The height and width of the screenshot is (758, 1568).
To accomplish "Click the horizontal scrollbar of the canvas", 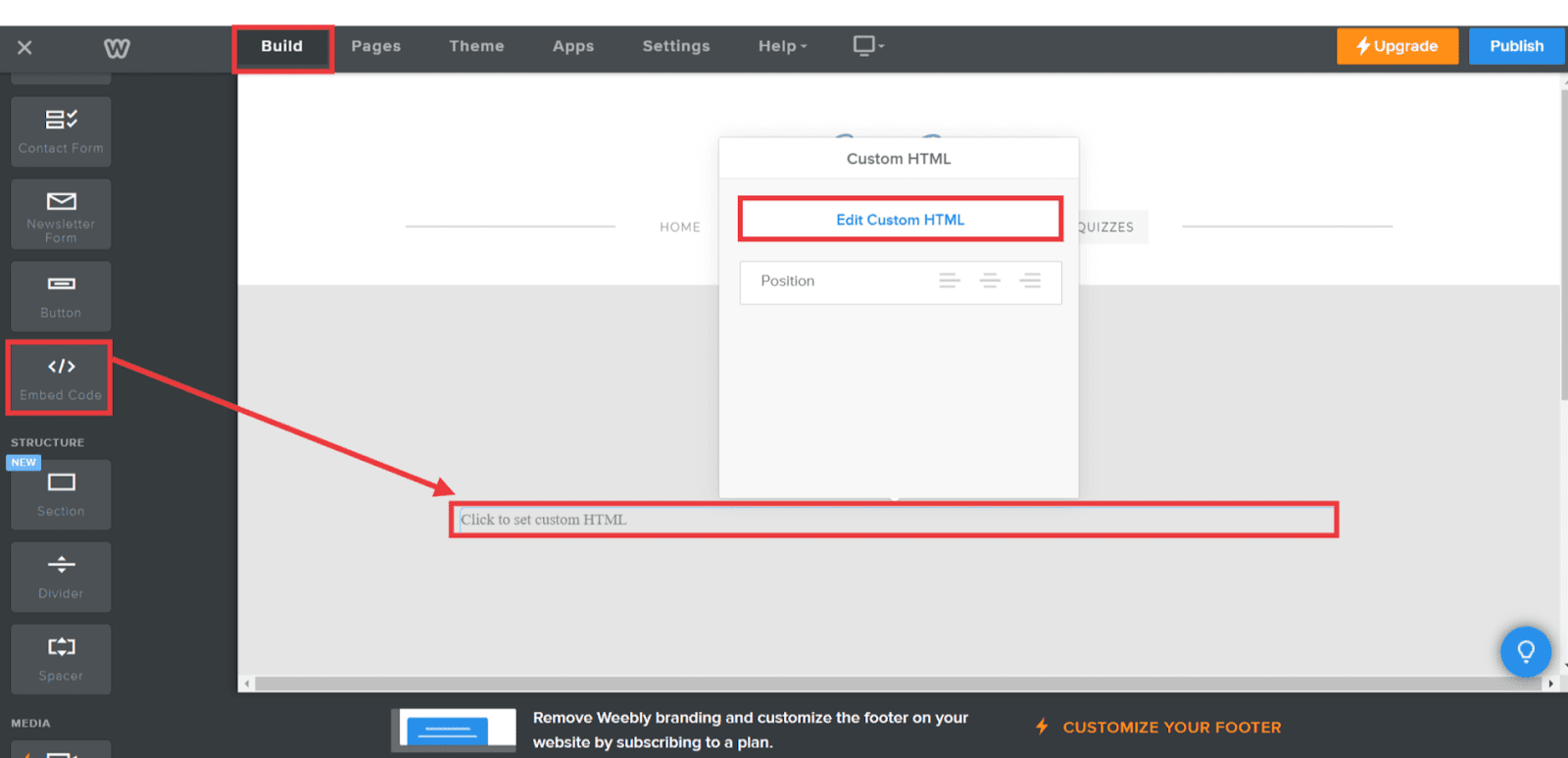I will (897, 683).
